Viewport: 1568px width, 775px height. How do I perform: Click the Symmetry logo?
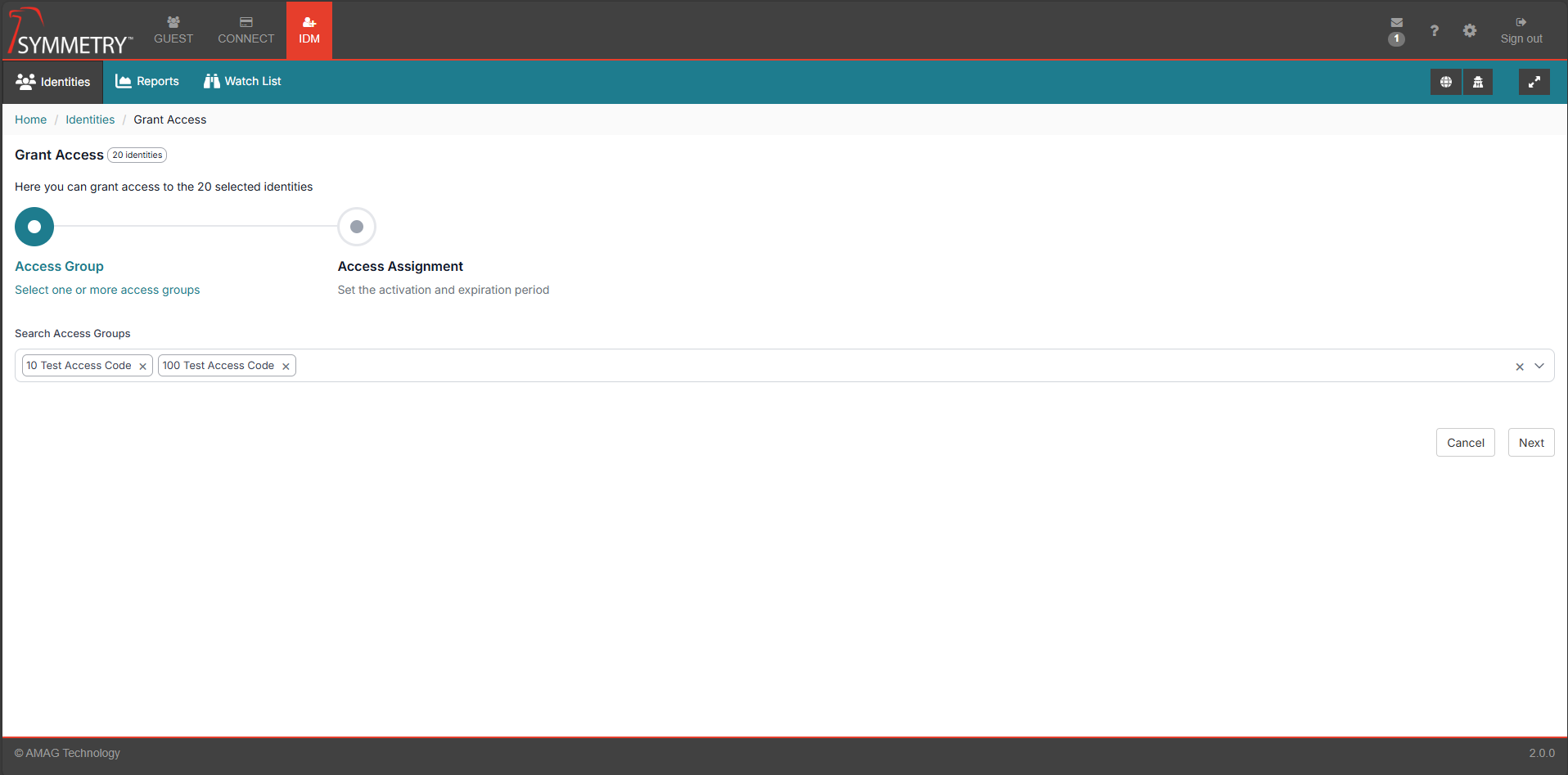pos(70,33)
